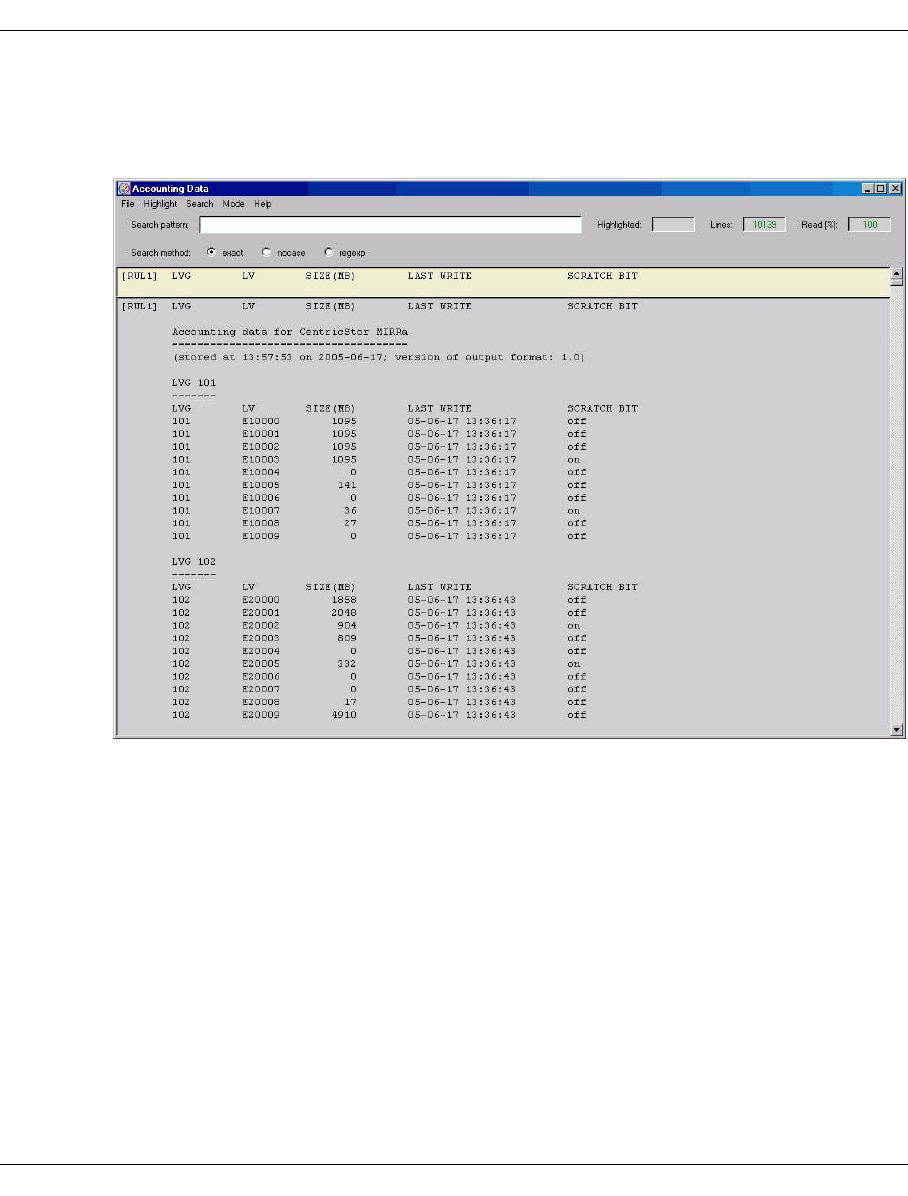Click the Highlighted count field

[x=673, y=224]
